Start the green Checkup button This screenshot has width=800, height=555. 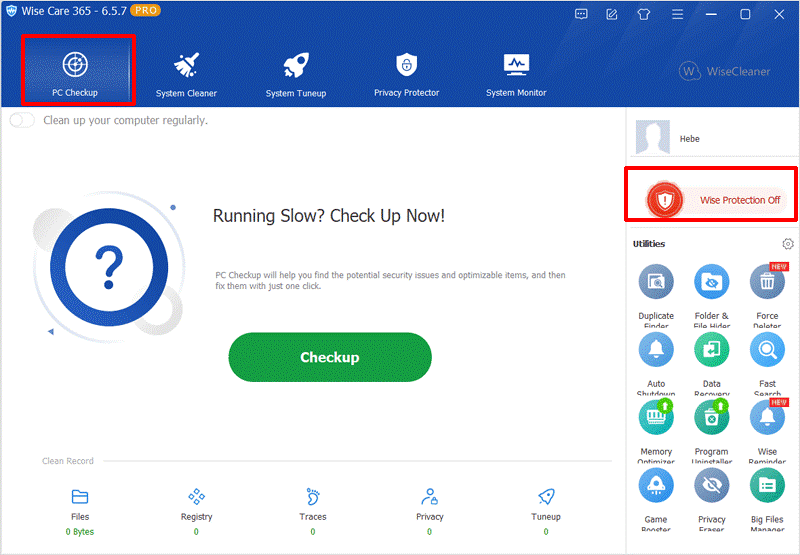click(330, 357)
